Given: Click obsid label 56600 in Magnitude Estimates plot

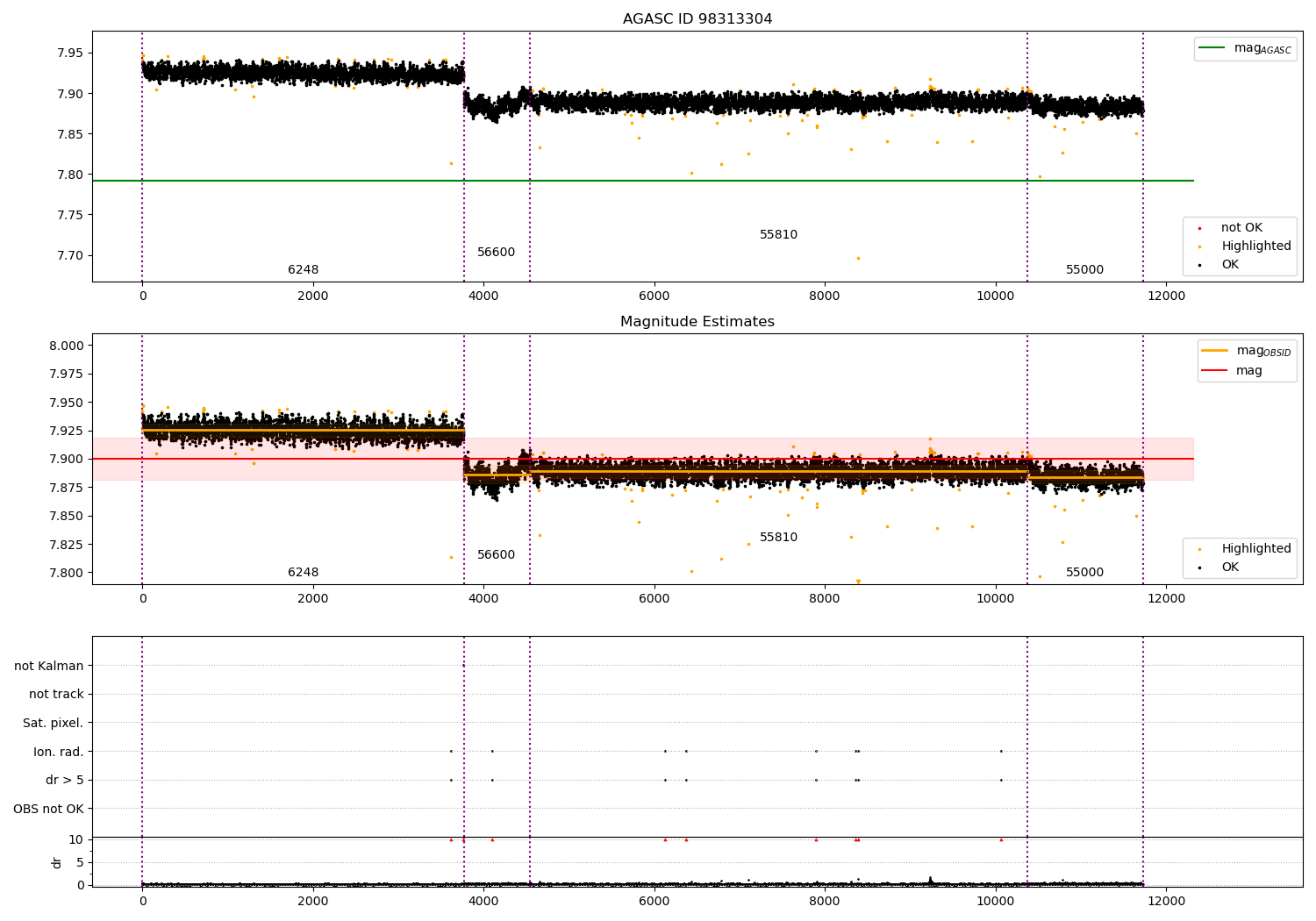Looking at the screenshot, I should click(x=497, y=555).
